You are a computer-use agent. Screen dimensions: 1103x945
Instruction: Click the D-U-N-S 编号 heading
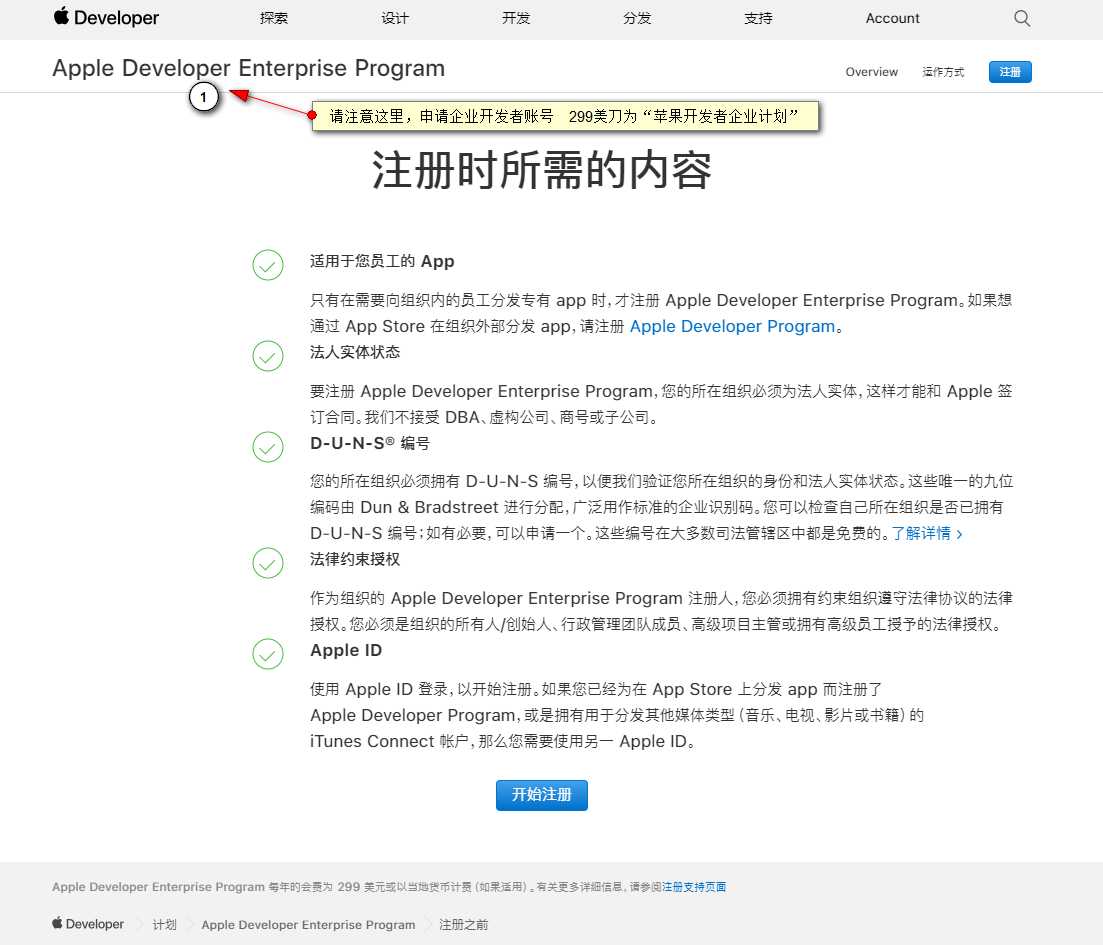coord(370,443)
